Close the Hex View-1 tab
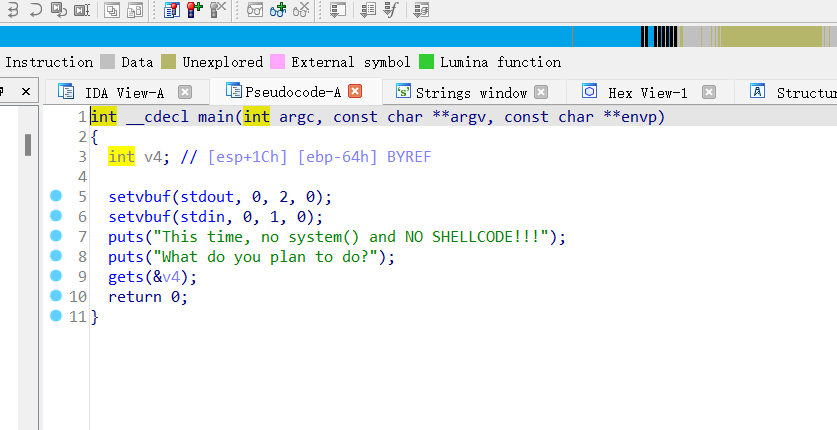Viewport: 837px width, 430px height. click(708, 92)
